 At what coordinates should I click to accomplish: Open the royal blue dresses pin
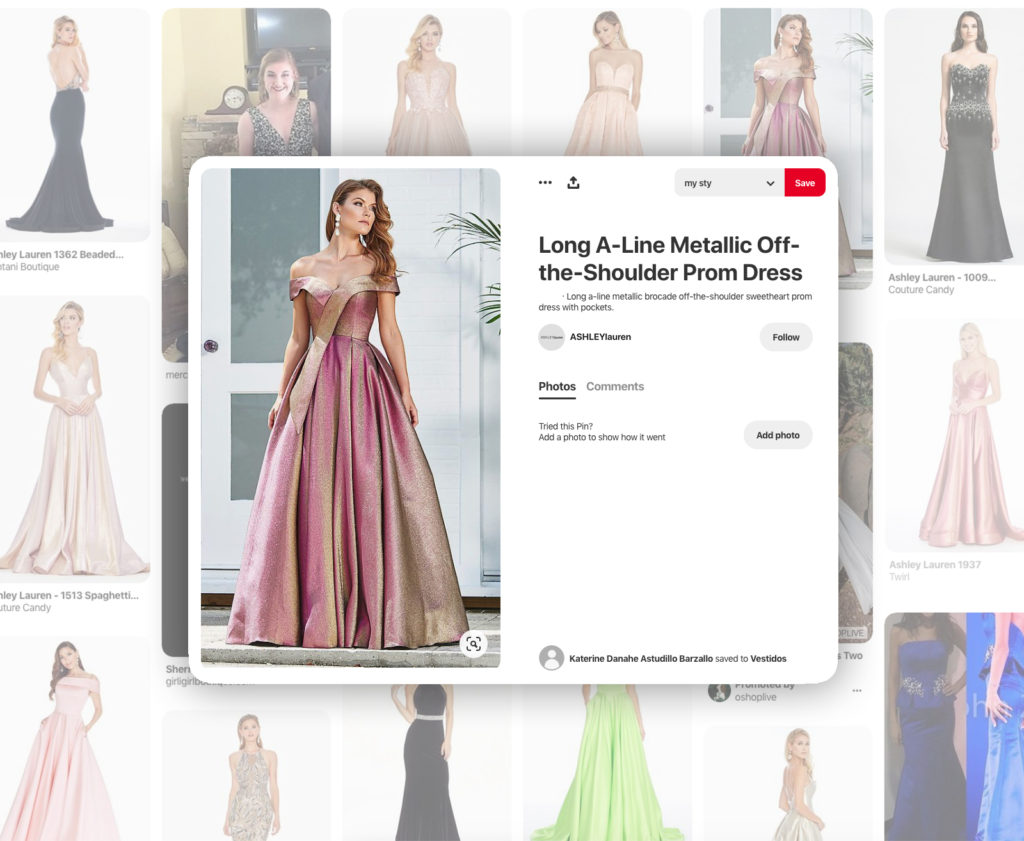point(954,727)
